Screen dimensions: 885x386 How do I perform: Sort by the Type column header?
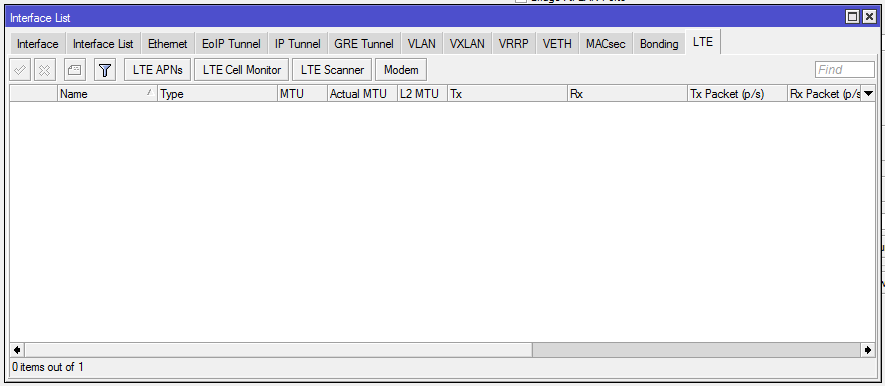click(217, 94)
